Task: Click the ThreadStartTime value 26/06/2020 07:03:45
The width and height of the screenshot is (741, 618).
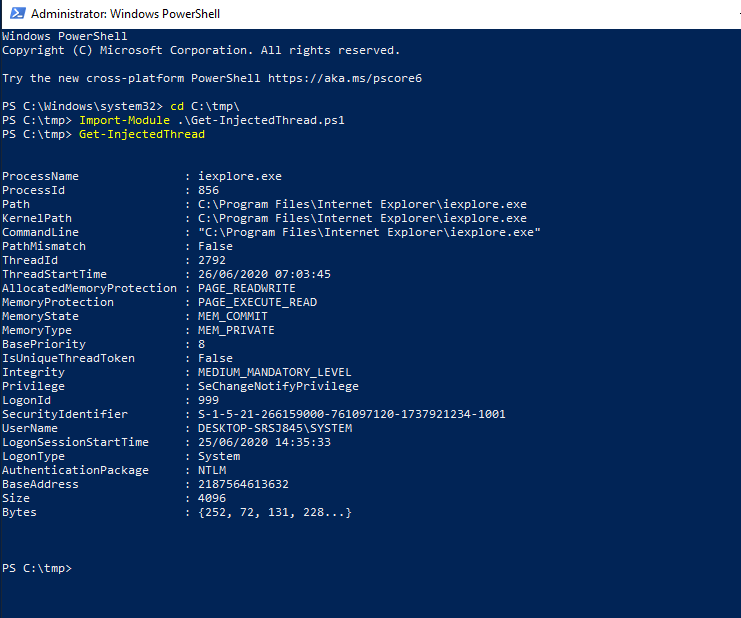Action: [264, 274]
